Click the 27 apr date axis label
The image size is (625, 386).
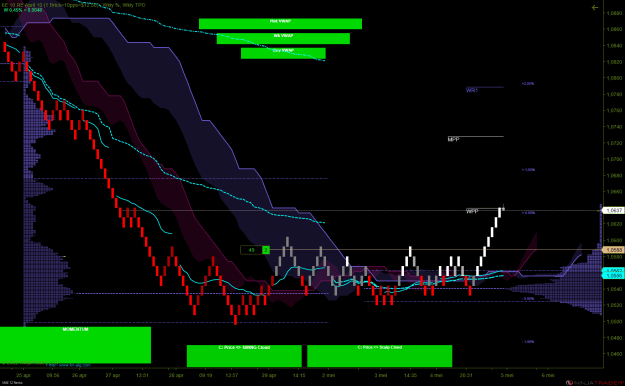[x=113, y=375]
